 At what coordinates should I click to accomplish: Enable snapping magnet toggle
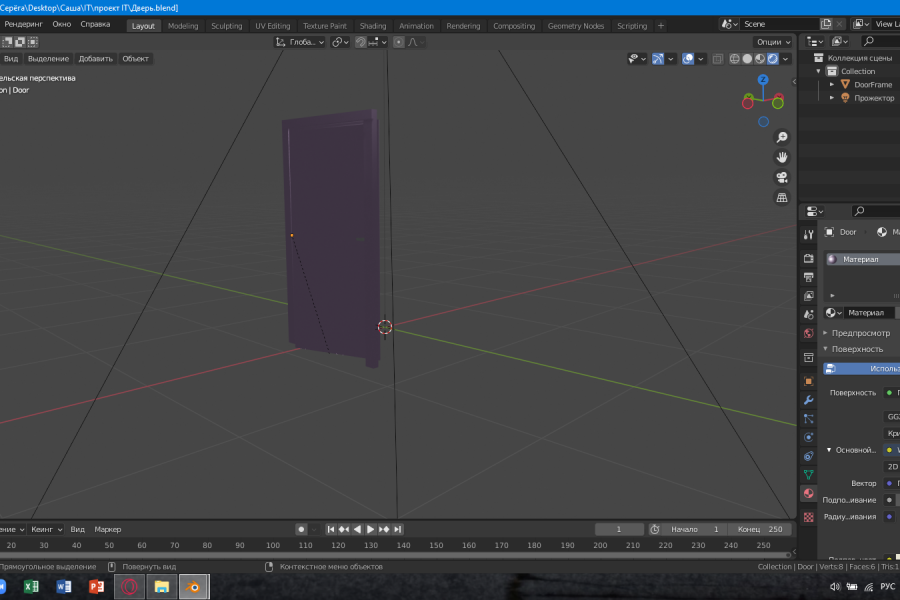tap(361, 42)
